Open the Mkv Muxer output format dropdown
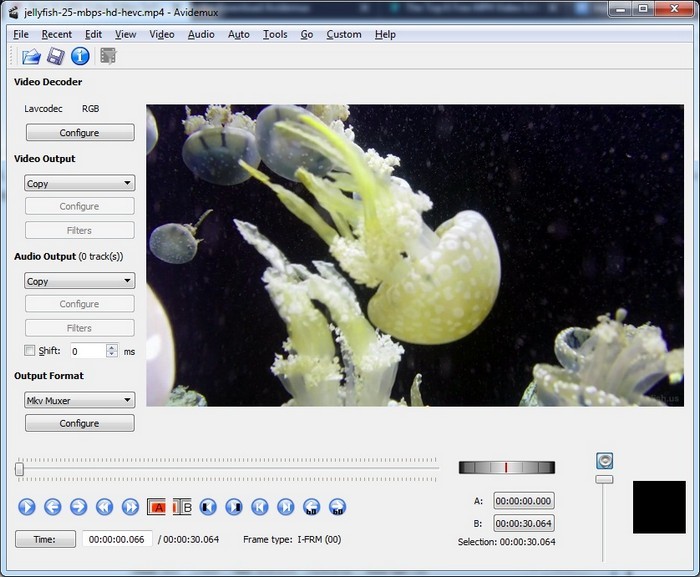This screenshot has width=700, height=577. (x=79, y=400)
